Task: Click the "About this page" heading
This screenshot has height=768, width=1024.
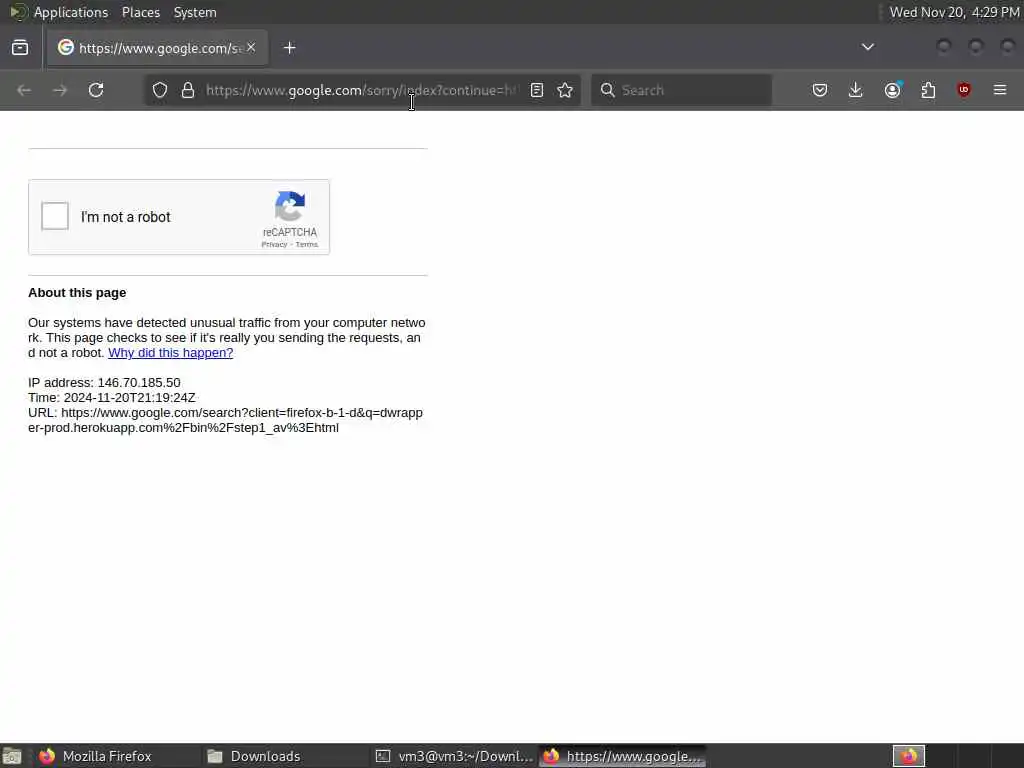Action: pos(77,293)
